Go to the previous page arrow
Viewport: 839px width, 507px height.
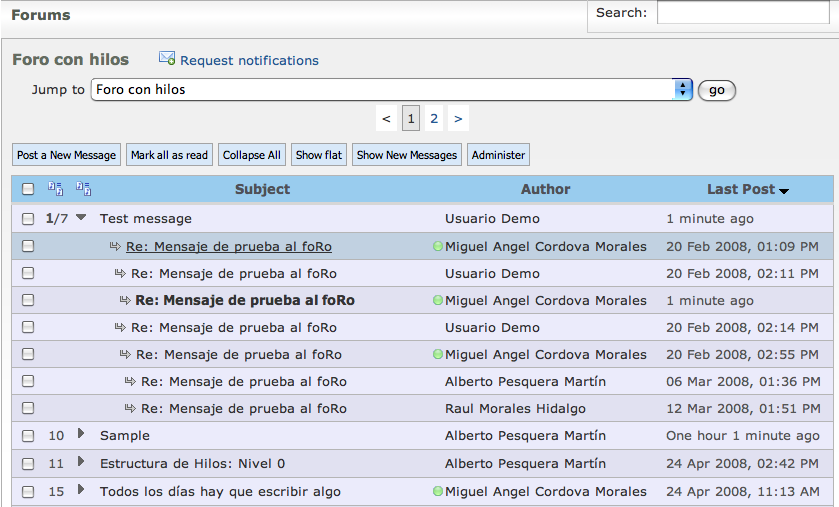pos(387,119)
